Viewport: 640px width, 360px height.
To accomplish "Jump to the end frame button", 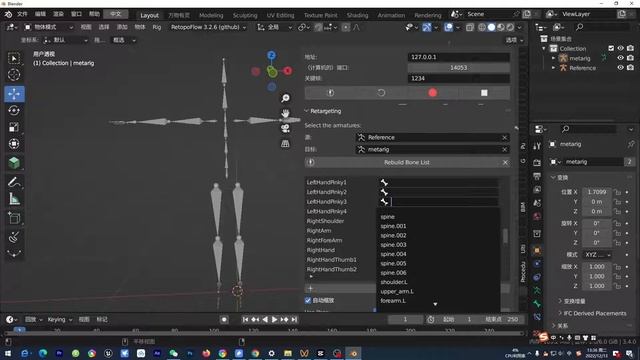I will (x=294, y=320).
